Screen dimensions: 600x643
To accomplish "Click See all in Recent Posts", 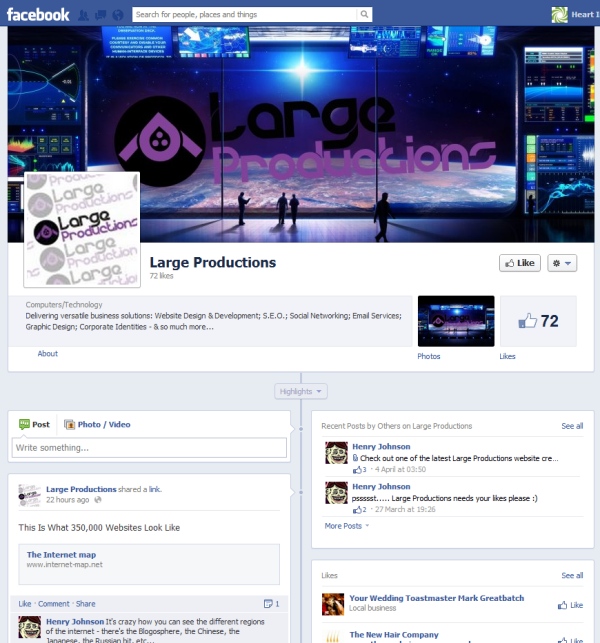I will (572, 426).
